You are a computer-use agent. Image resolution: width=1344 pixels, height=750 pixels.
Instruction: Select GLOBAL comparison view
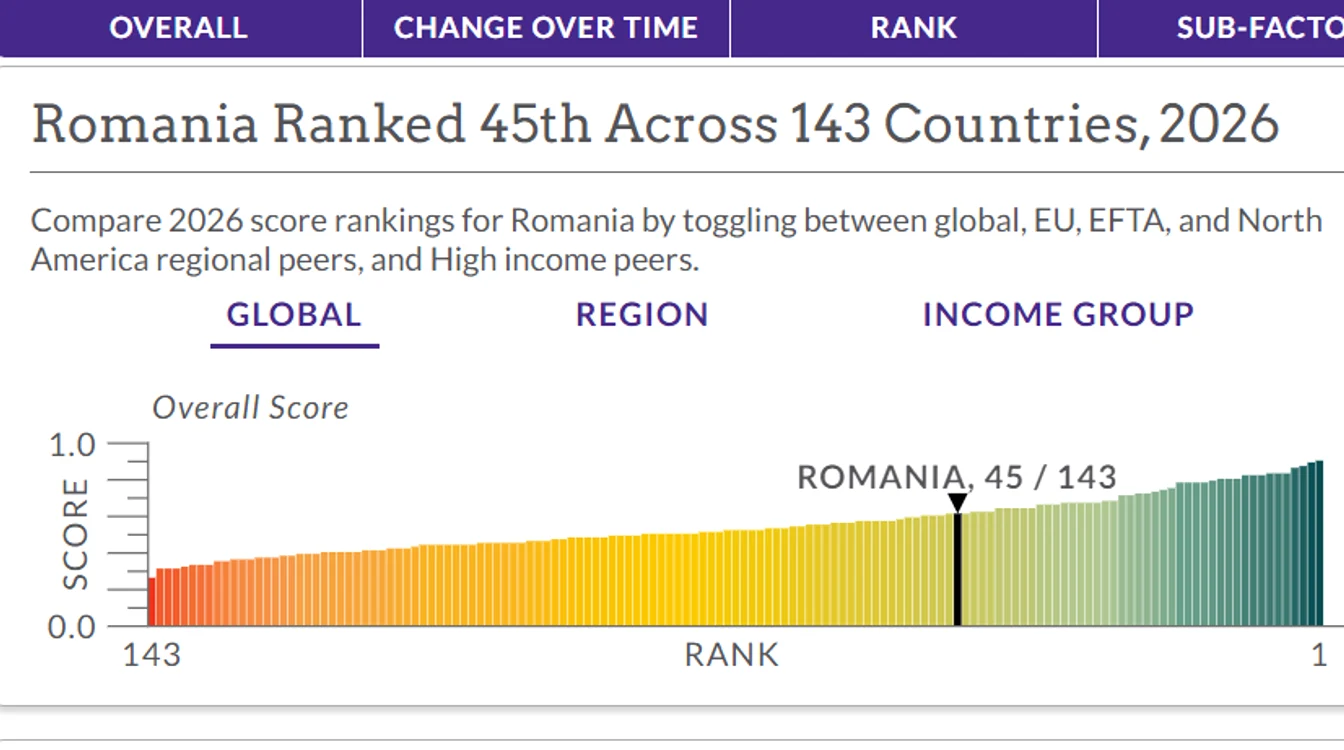pos(294,315)
